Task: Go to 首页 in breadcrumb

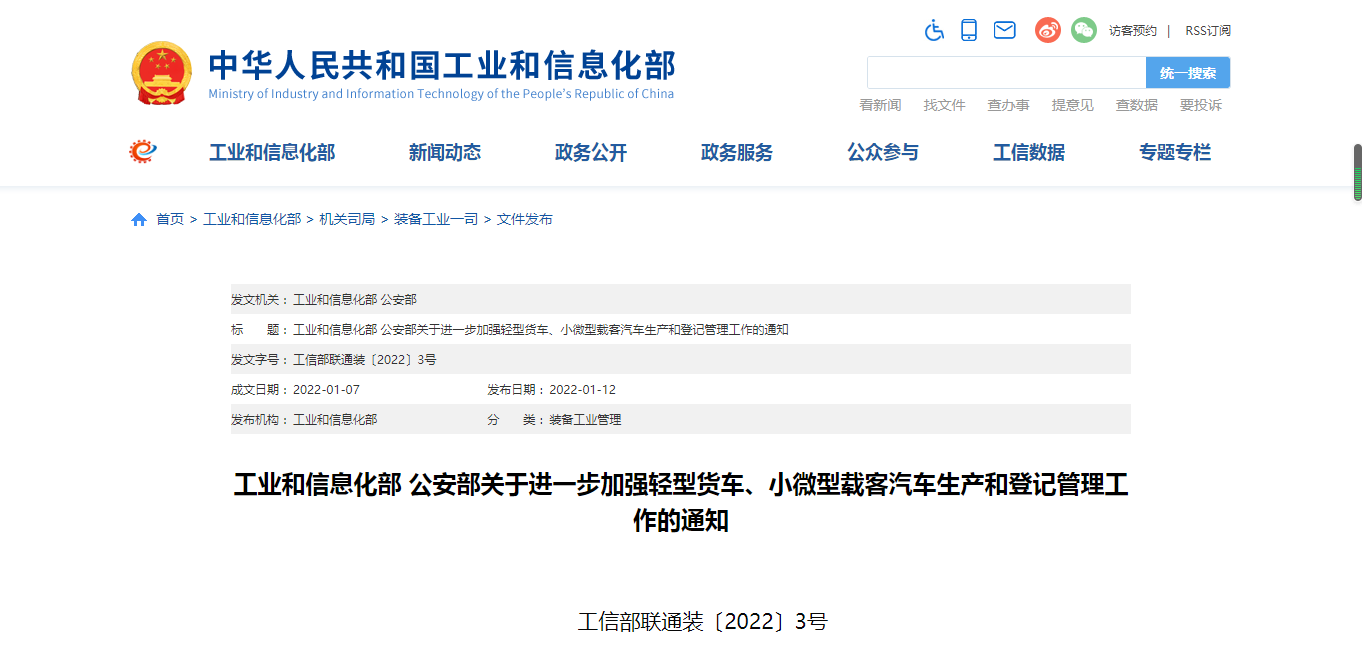Action: 170,219
